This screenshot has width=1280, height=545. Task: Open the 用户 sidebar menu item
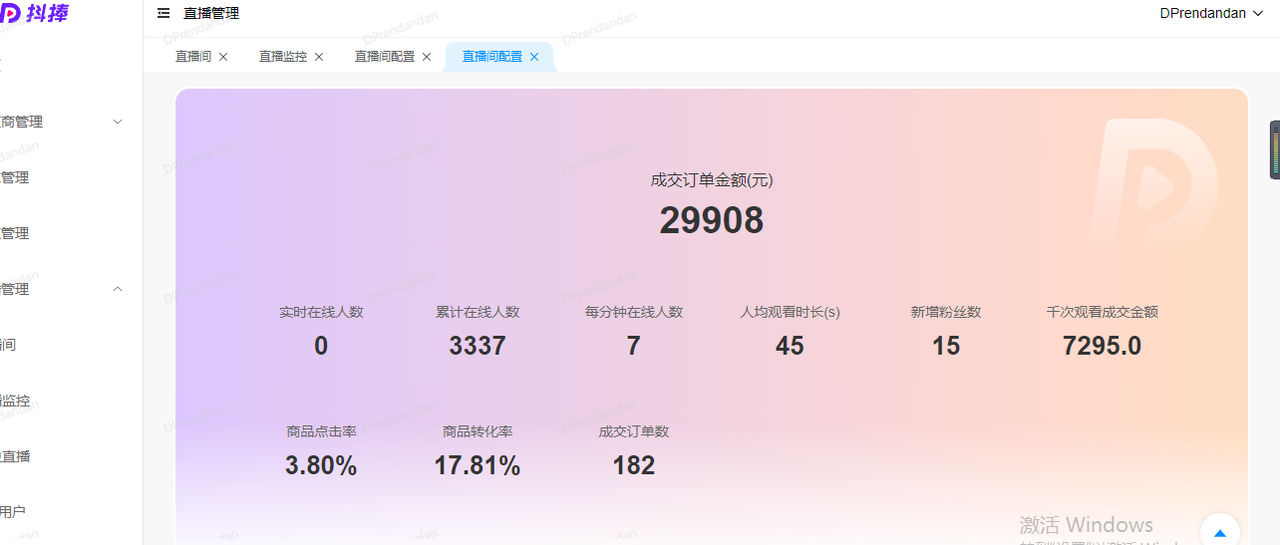[x=12, y=512]
